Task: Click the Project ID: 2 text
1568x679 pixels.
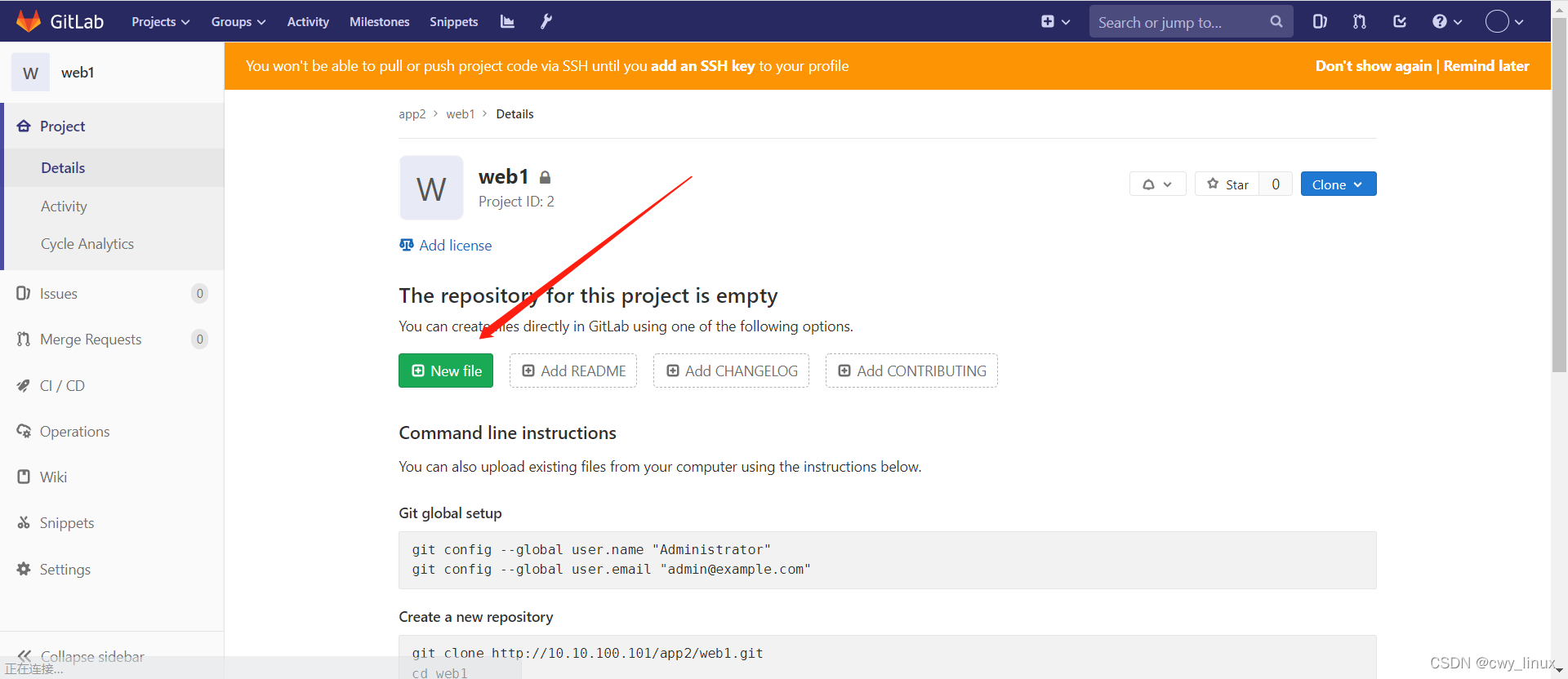Action: point(516,202)
